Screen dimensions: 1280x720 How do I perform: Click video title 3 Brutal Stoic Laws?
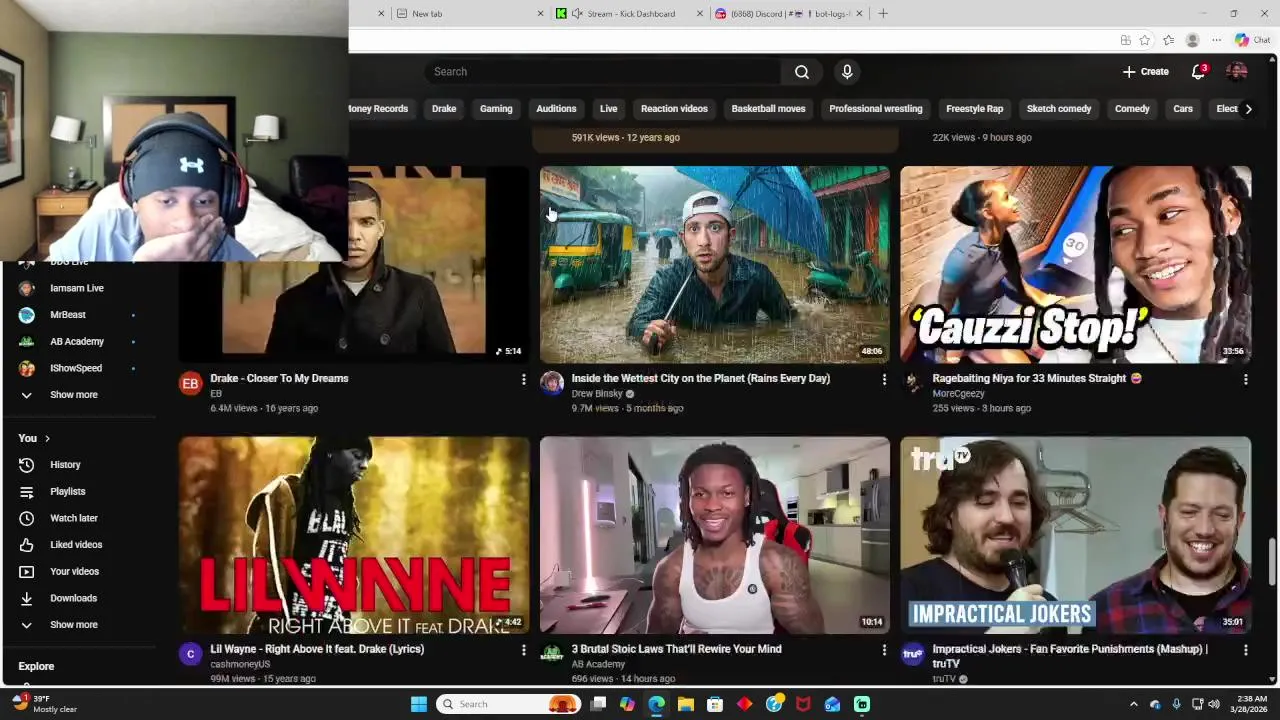676,649
